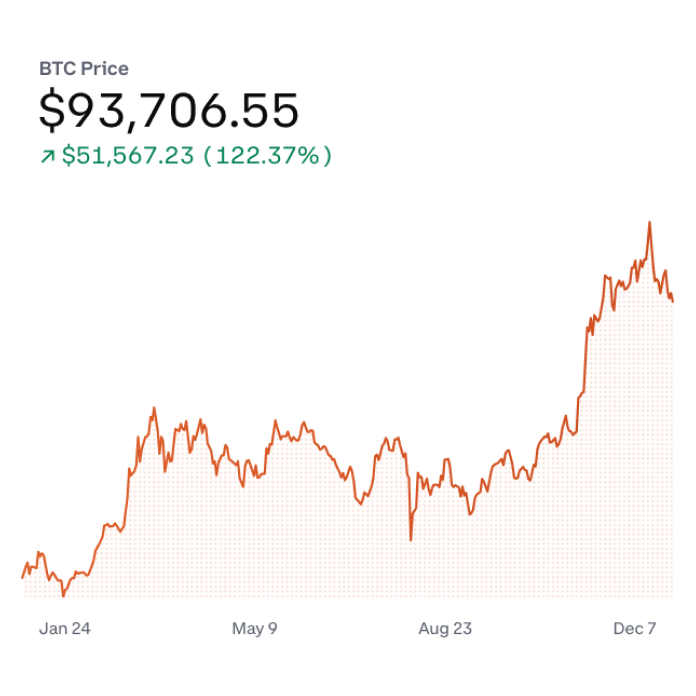
Task: Click the leftmost start of the price line
Action: coord(22,577)
